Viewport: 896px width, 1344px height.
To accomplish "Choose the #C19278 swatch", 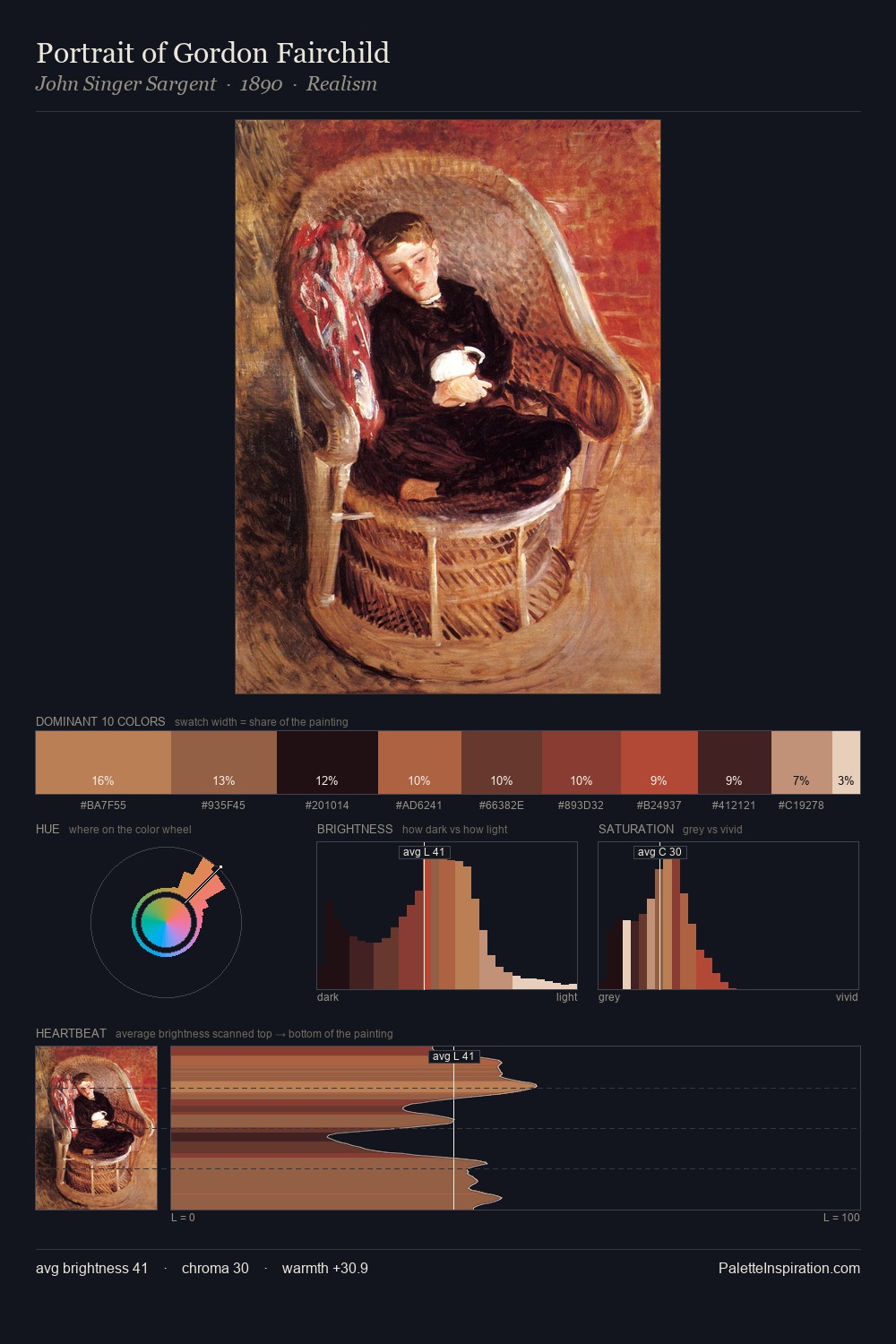I will [802, 762].
